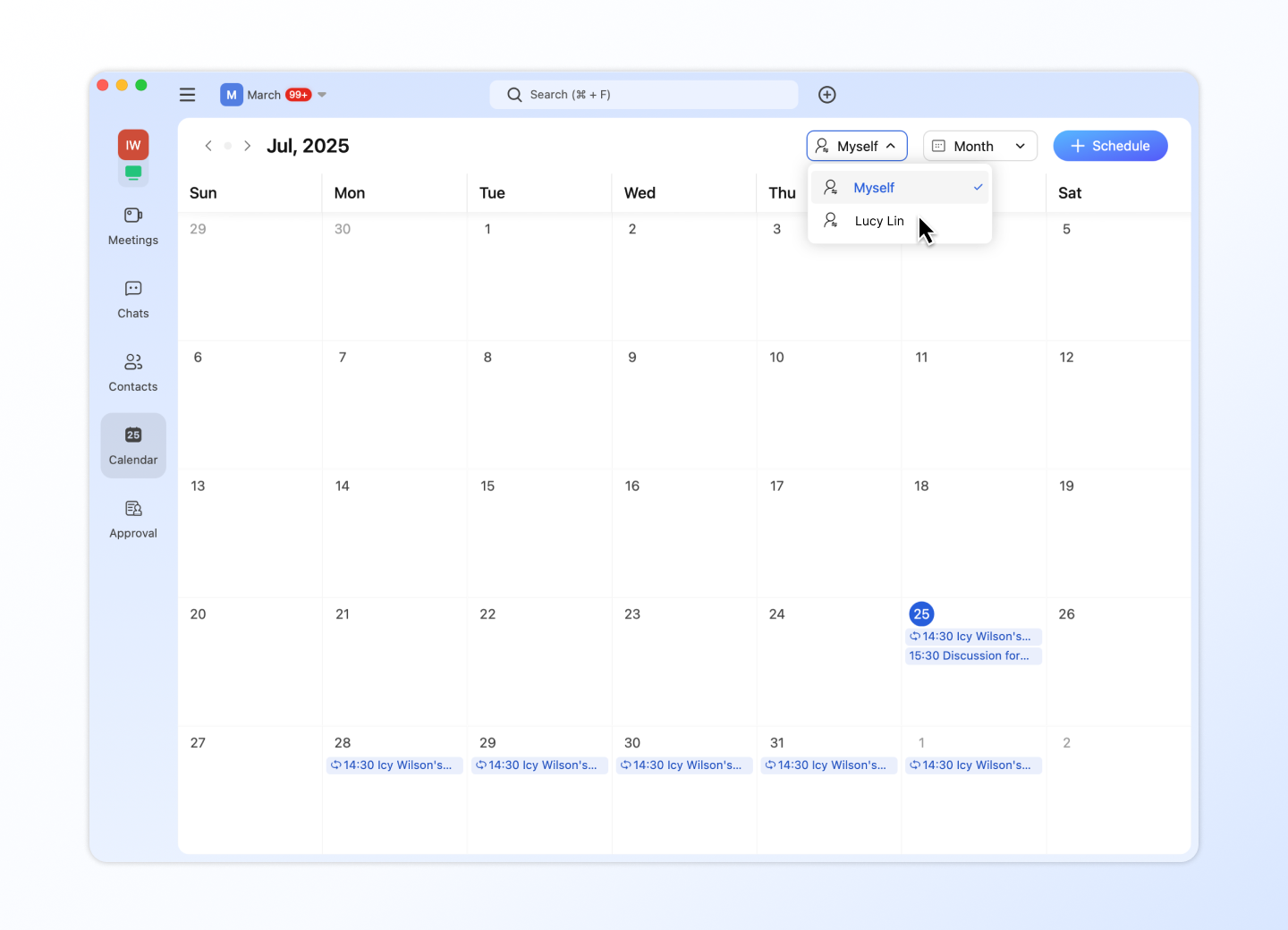Click the Calendar sidebar icon

click(x=133, y=445)
